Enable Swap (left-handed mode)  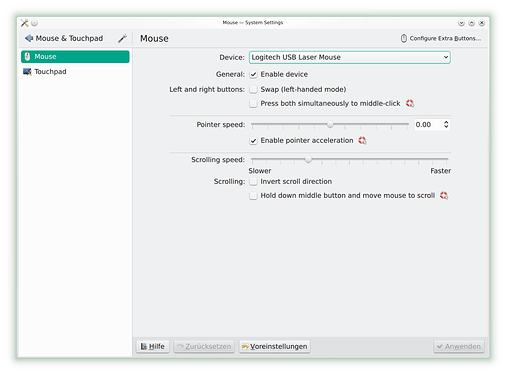[x=253, y=89]
